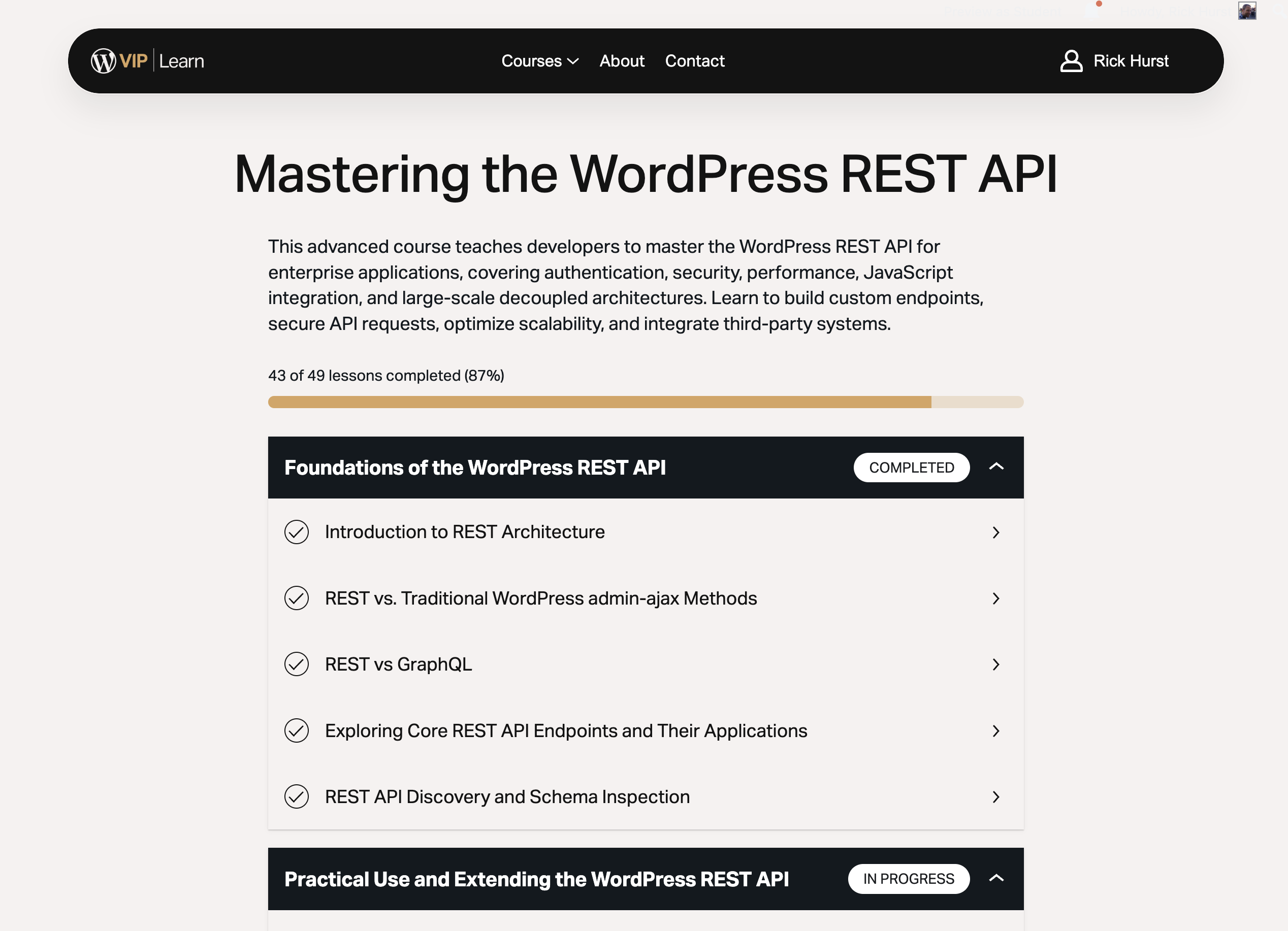Click check circle for Exploring Core REST API Endpoints
Viewport: 1288px width, 931px height.
(x=297, y=730)
